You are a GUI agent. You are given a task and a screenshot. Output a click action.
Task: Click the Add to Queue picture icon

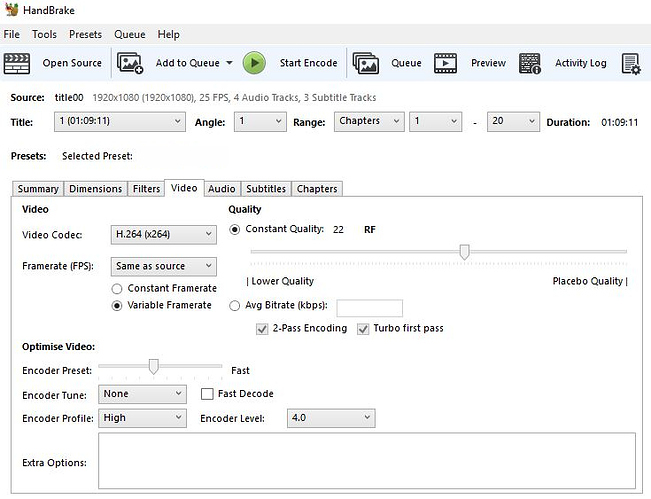(130, 63)
